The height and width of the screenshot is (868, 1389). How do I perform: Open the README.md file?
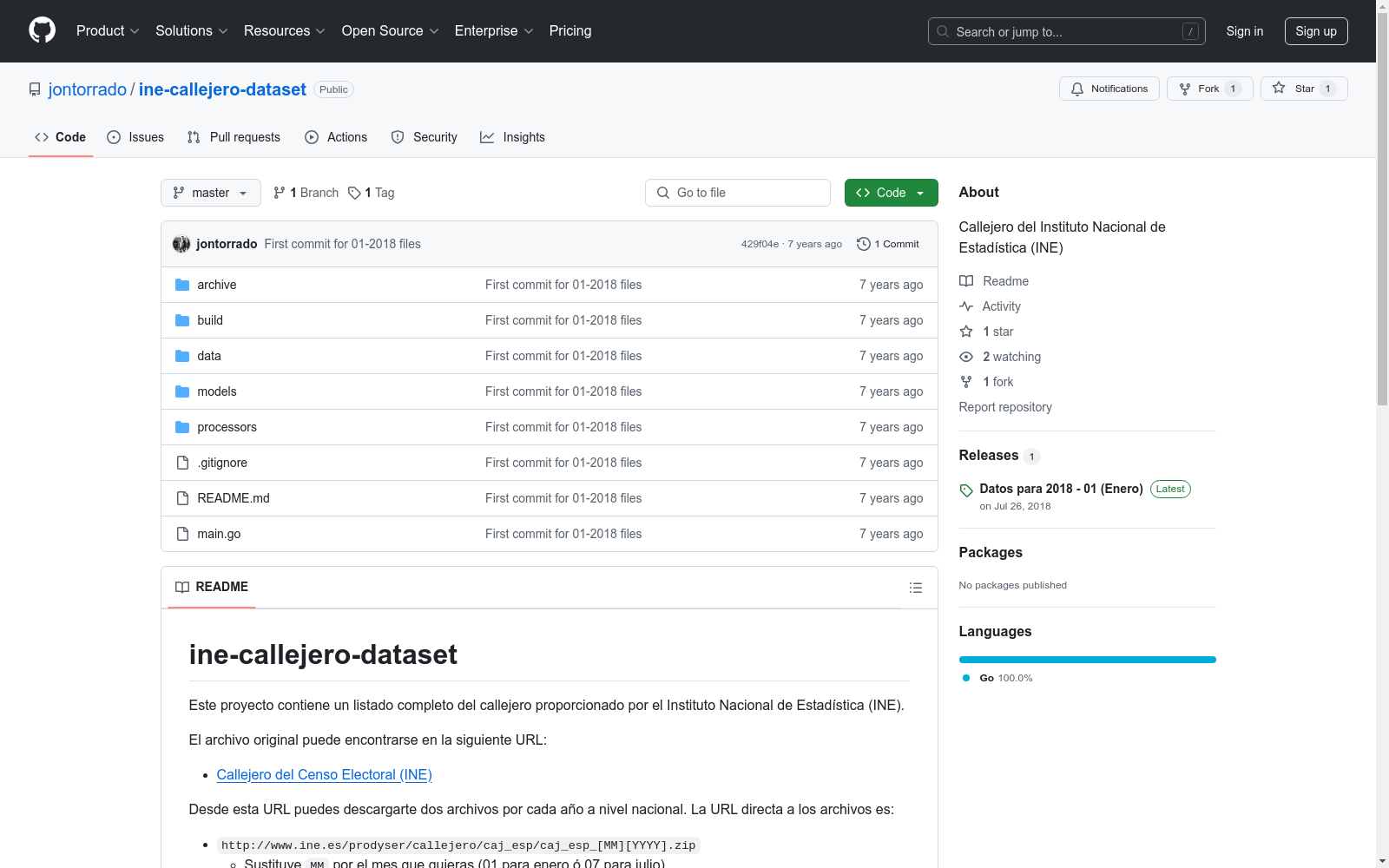[234, 498]
